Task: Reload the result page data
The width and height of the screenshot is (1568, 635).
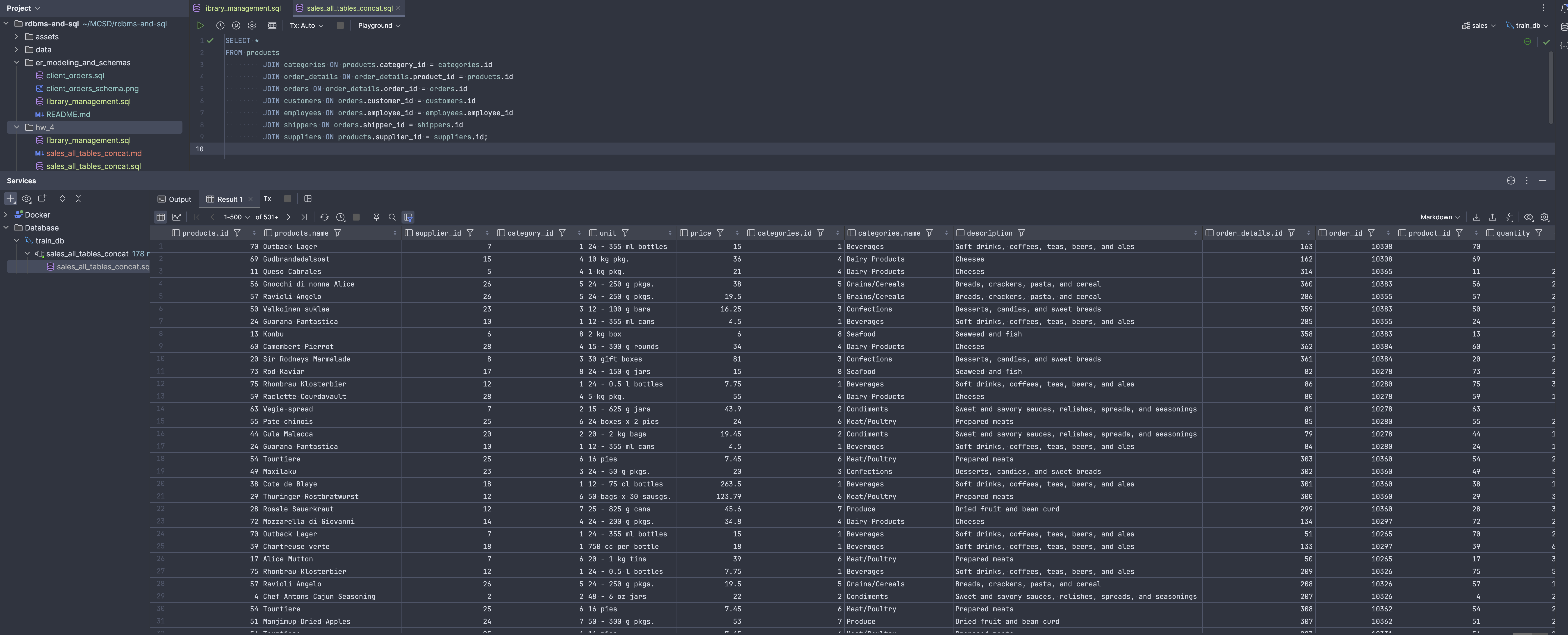Action: (x=324, y=217)
